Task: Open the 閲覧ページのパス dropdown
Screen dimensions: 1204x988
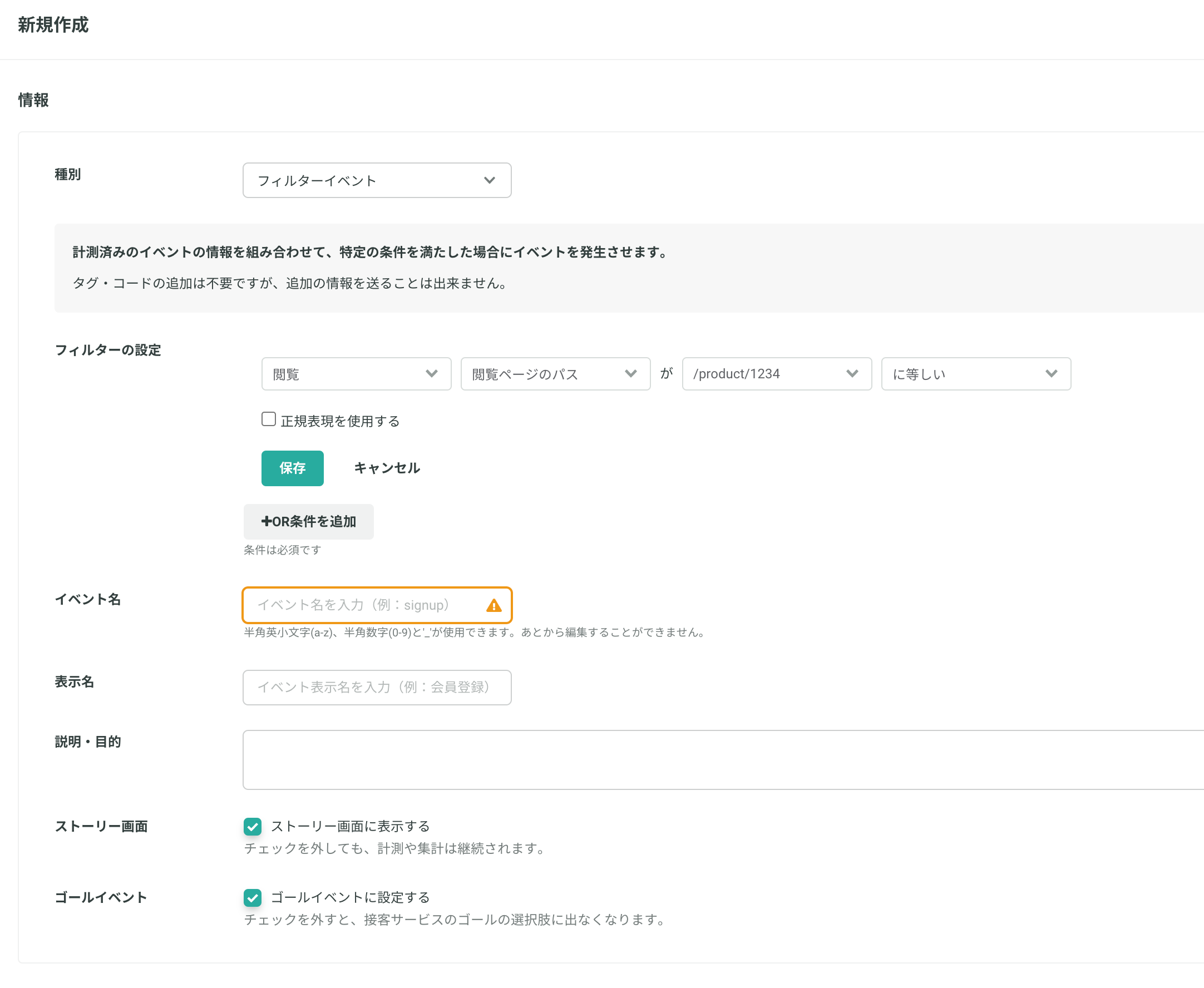Action: pyautogui.click(x=556, y=374)
